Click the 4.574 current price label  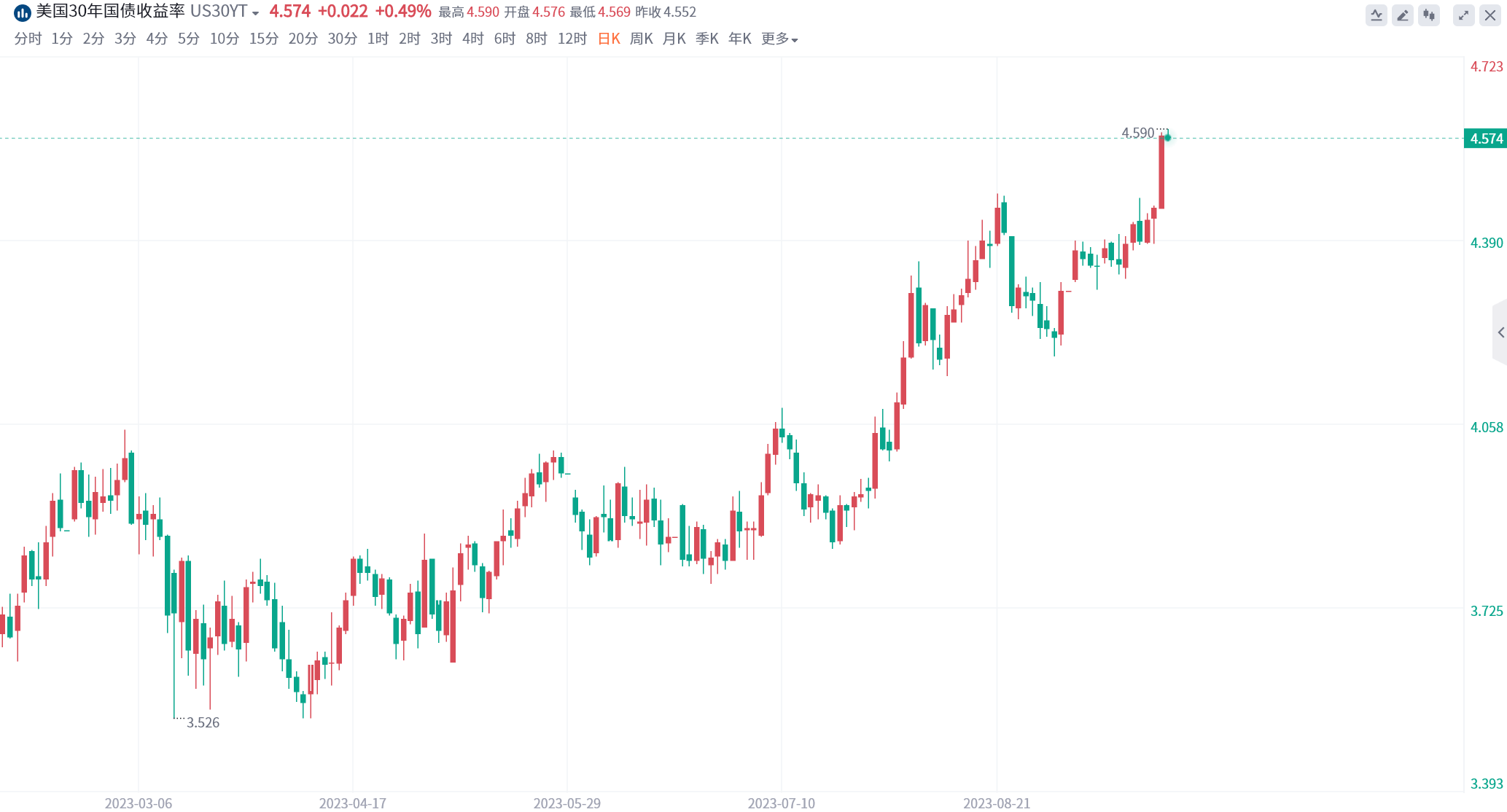tap(1486, 138)
